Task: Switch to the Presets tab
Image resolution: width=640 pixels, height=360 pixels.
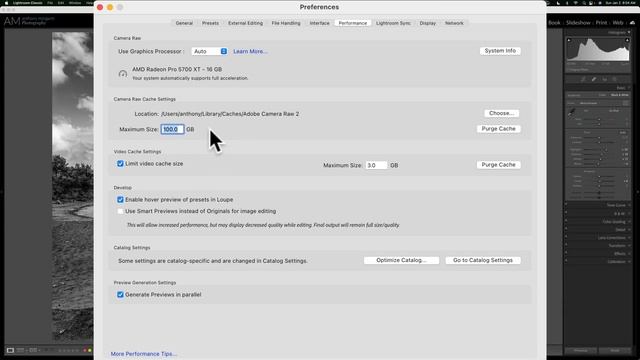Action: (210, 23)
